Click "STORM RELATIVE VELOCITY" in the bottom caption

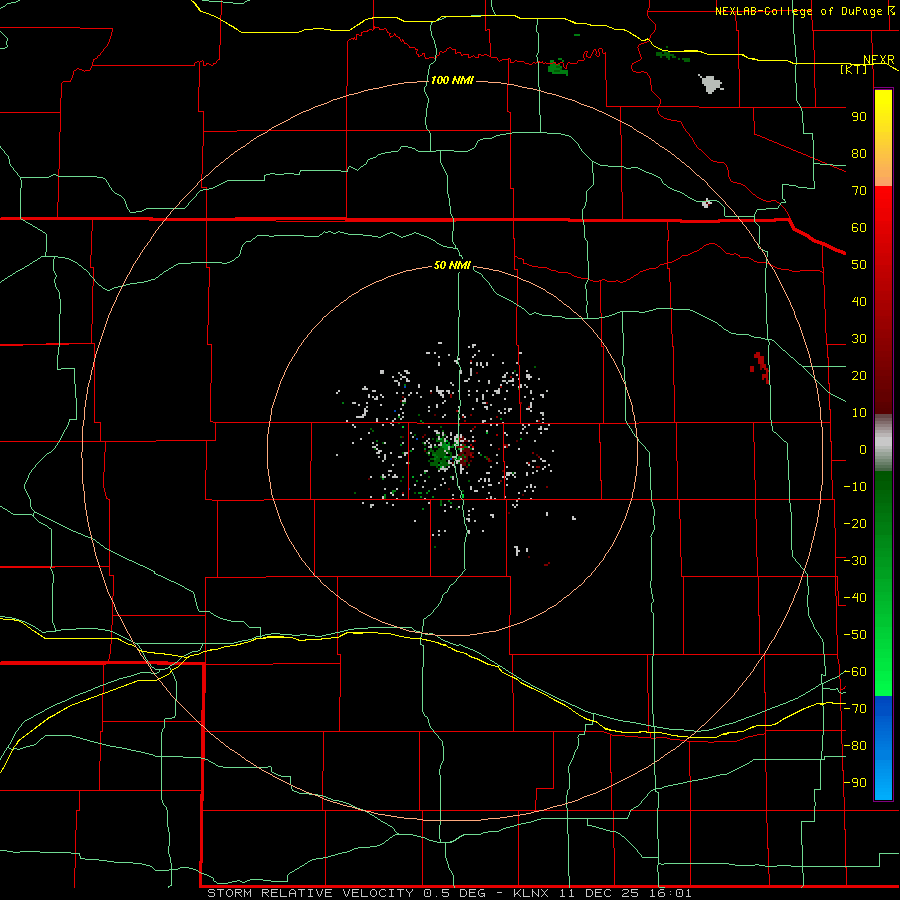[311, 893]
